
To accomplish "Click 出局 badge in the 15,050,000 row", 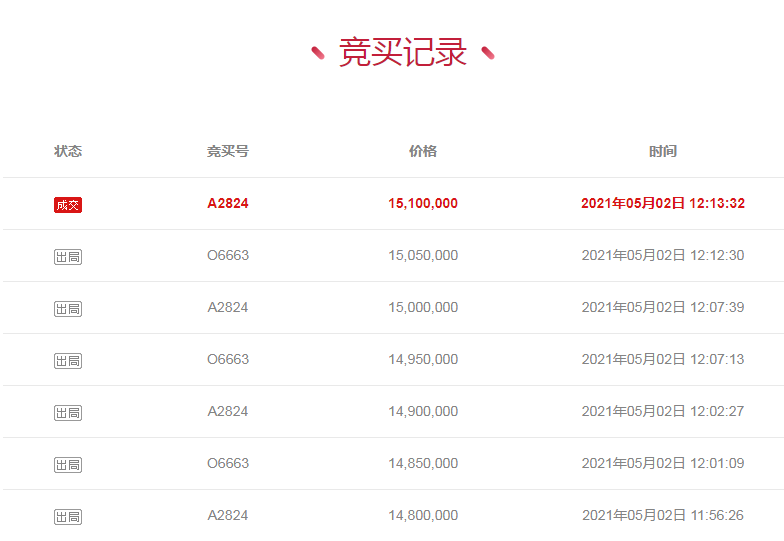I will click(x=68, y=257).
